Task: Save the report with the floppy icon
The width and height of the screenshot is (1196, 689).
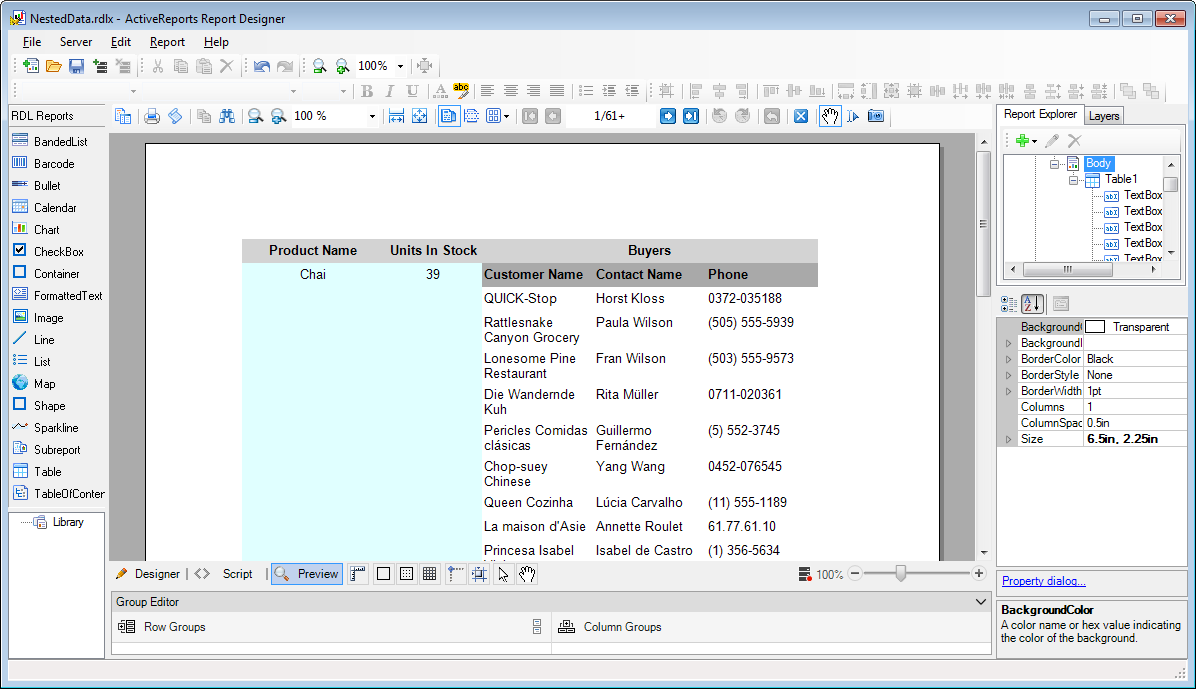Action: click(x=76, y=66)
